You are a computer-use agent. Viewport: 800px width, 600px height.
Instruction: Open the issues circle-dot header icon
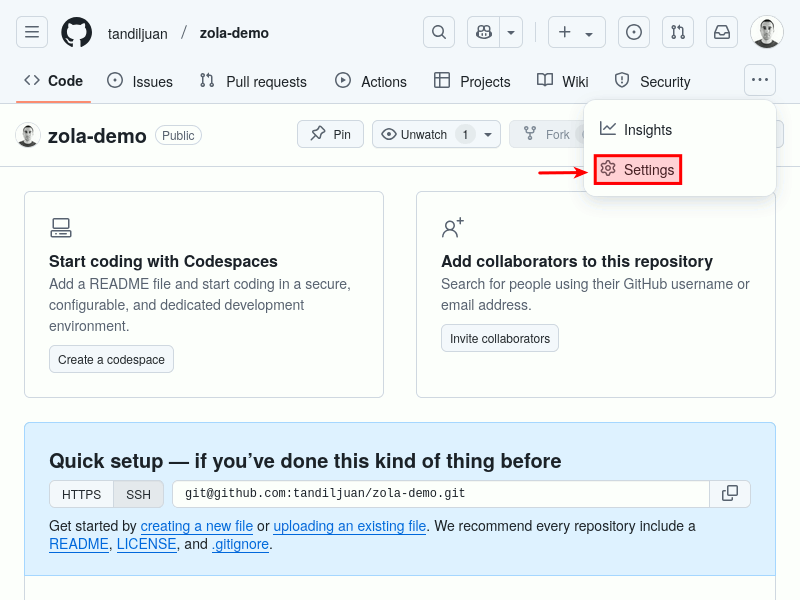[x=634, y=32]
